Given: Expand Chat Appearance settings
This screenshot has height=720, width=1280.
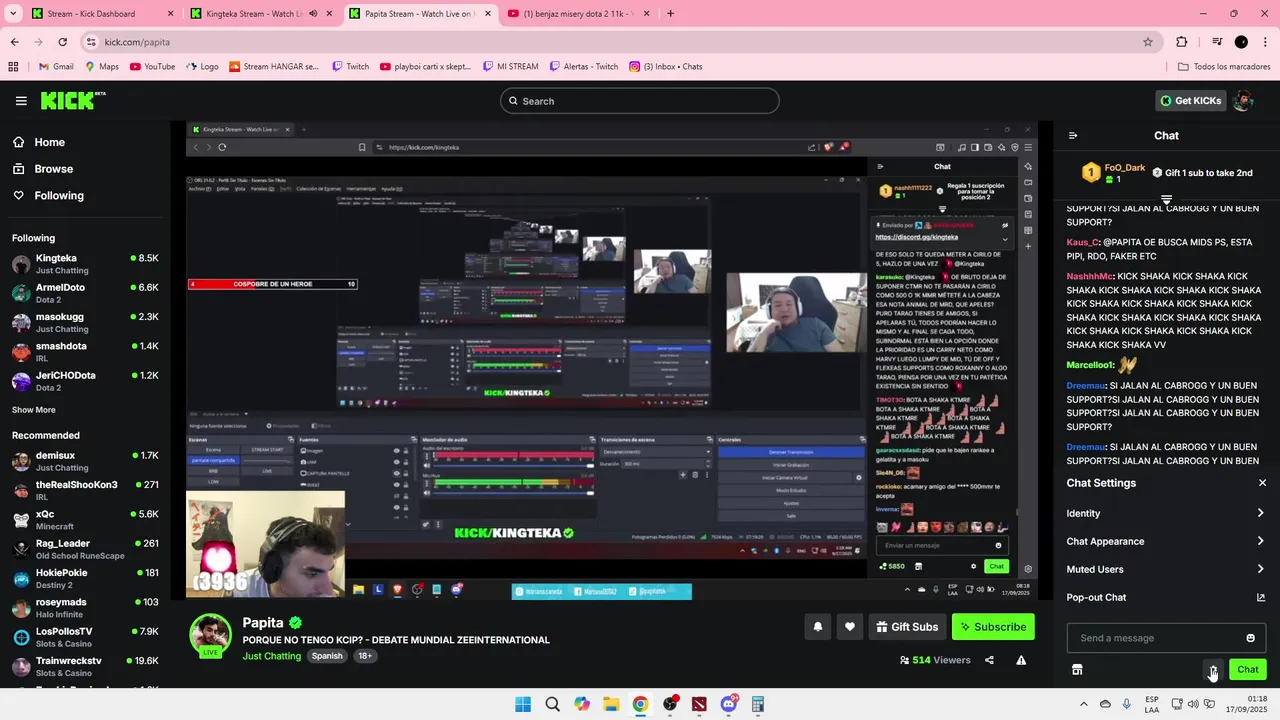Looking at the screenshot, I should point(1166,541).
